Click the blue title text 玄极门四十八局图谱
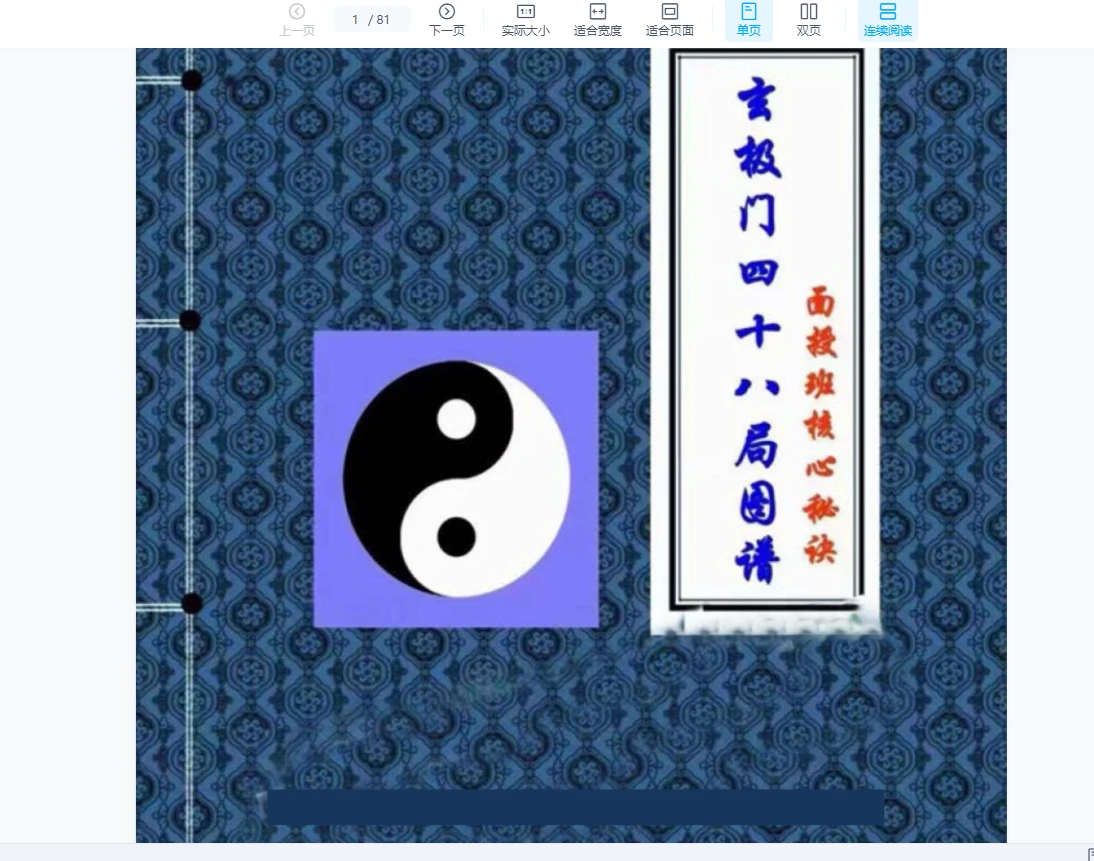 pyautogui.click(x=757, y=330)
